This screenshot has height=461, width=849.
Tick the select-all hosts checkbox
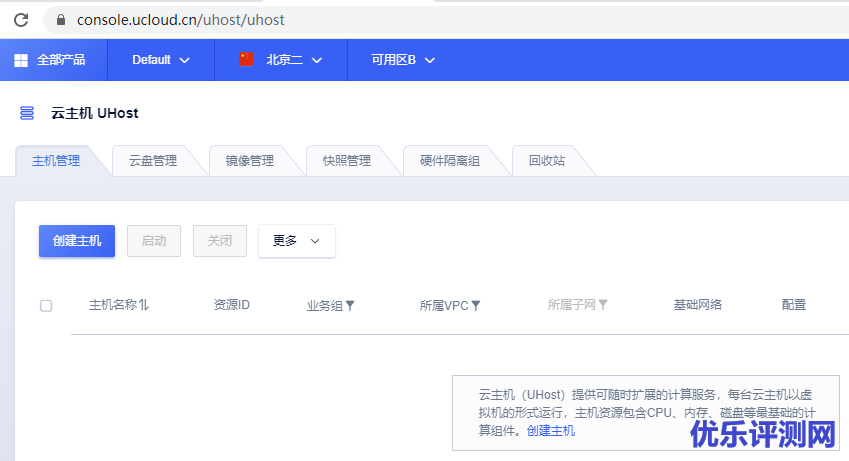click(46, 305)
